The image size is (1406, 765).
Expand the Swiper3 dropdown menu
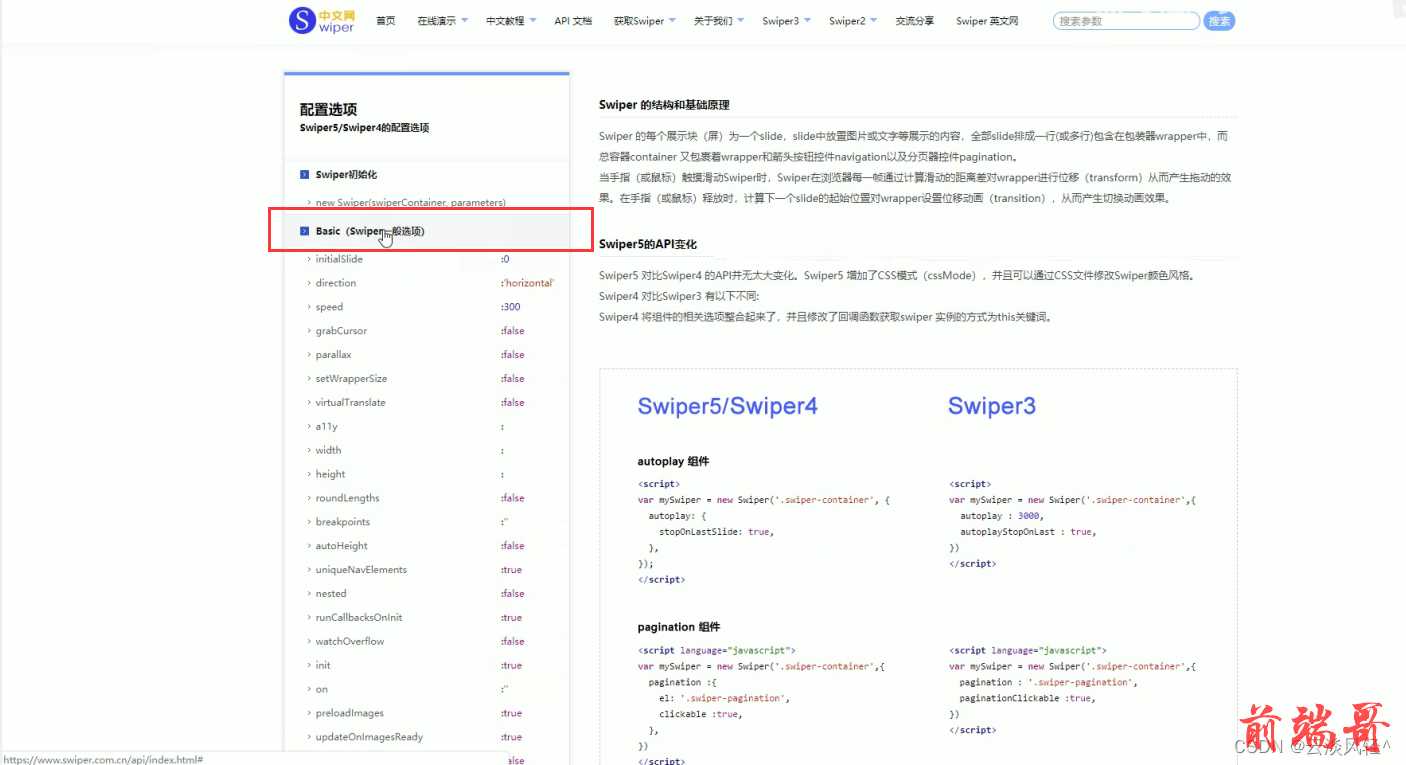786,21
